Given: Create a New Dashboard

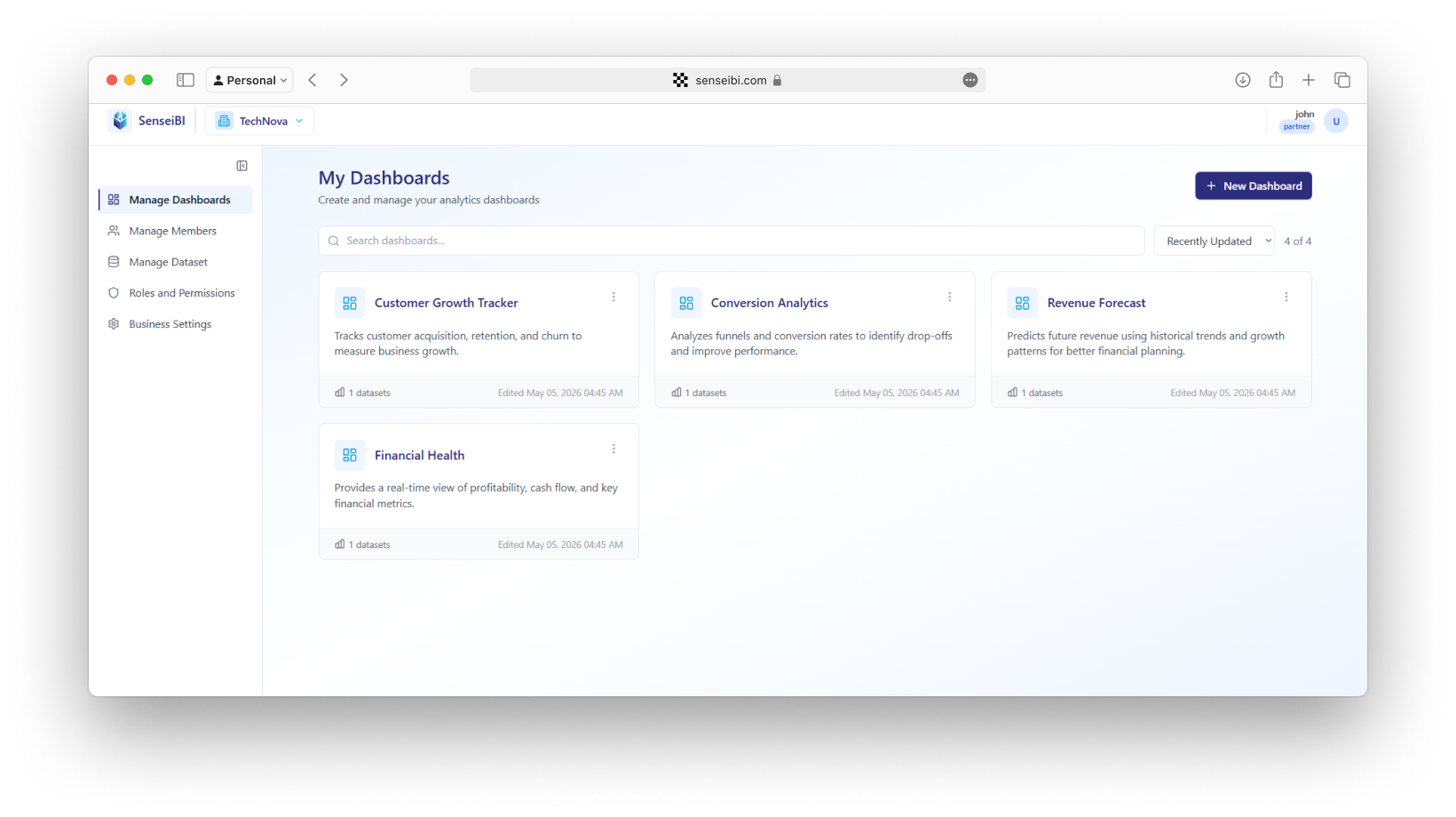Looking at the screenshot, I should 1254,186.
